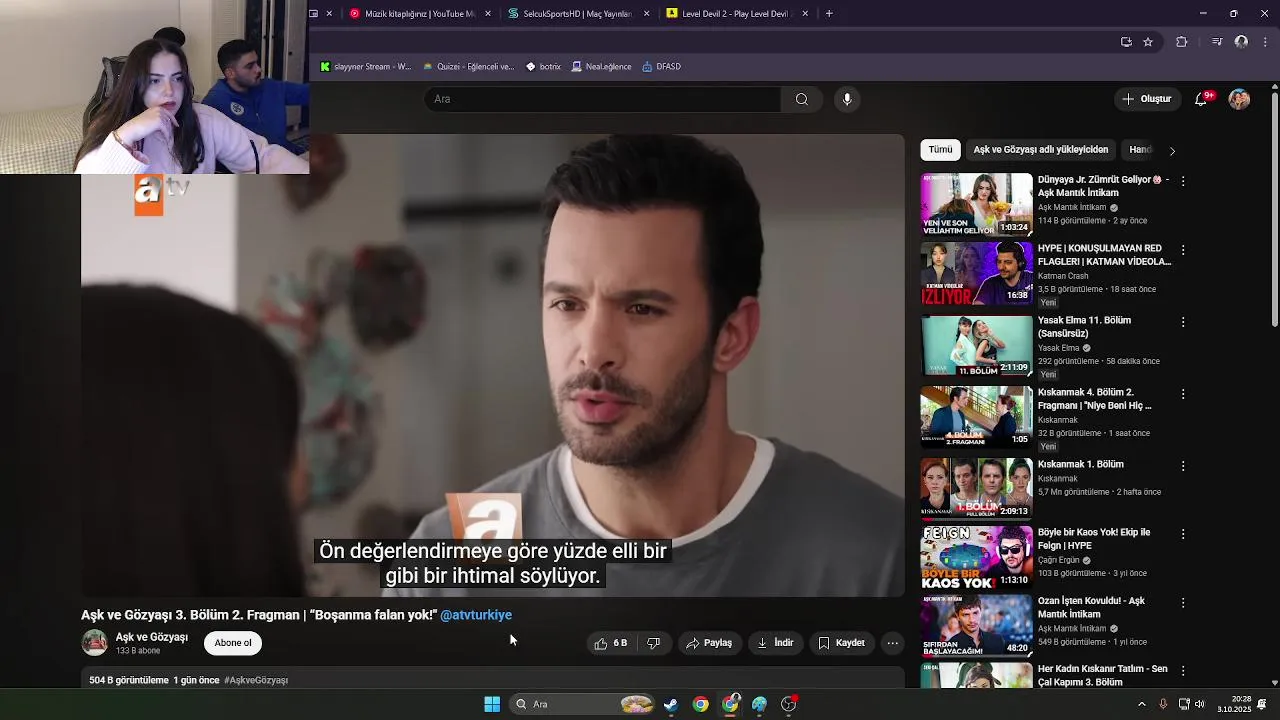Image resolution: width=1280 pixels, height=720 pixels.
Task: Open the DFASD bookmark folder
Action: 662,67
